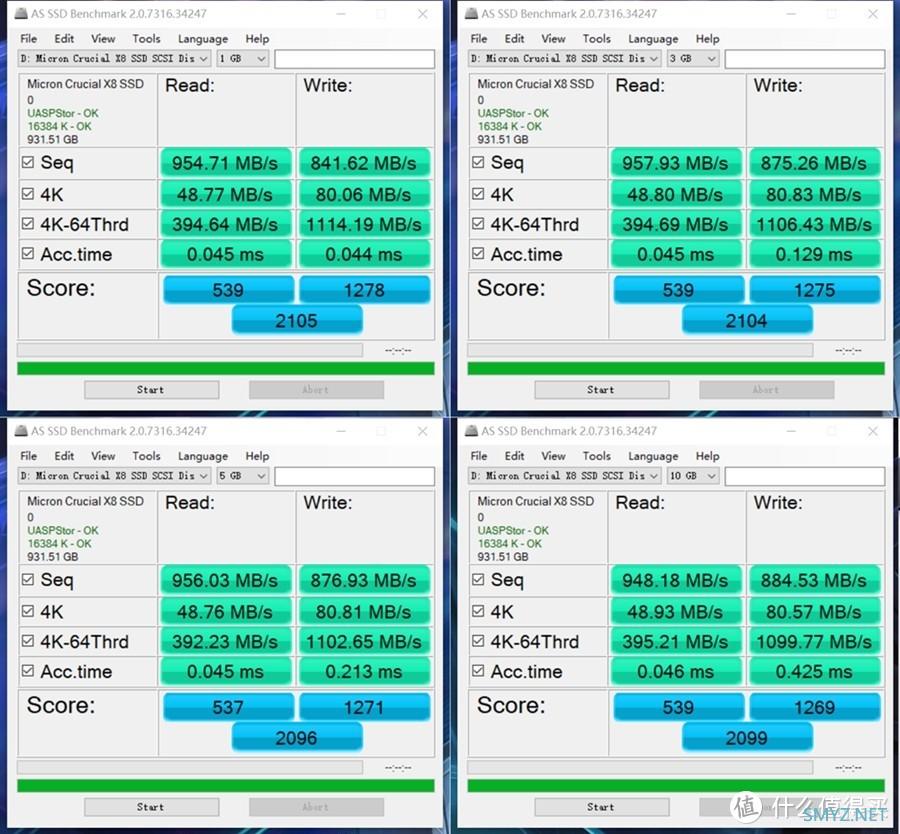This screenshot has height=834, width=900.
Task: Open the Tools menu in the 1 GB window
Action: pos(146,38)
